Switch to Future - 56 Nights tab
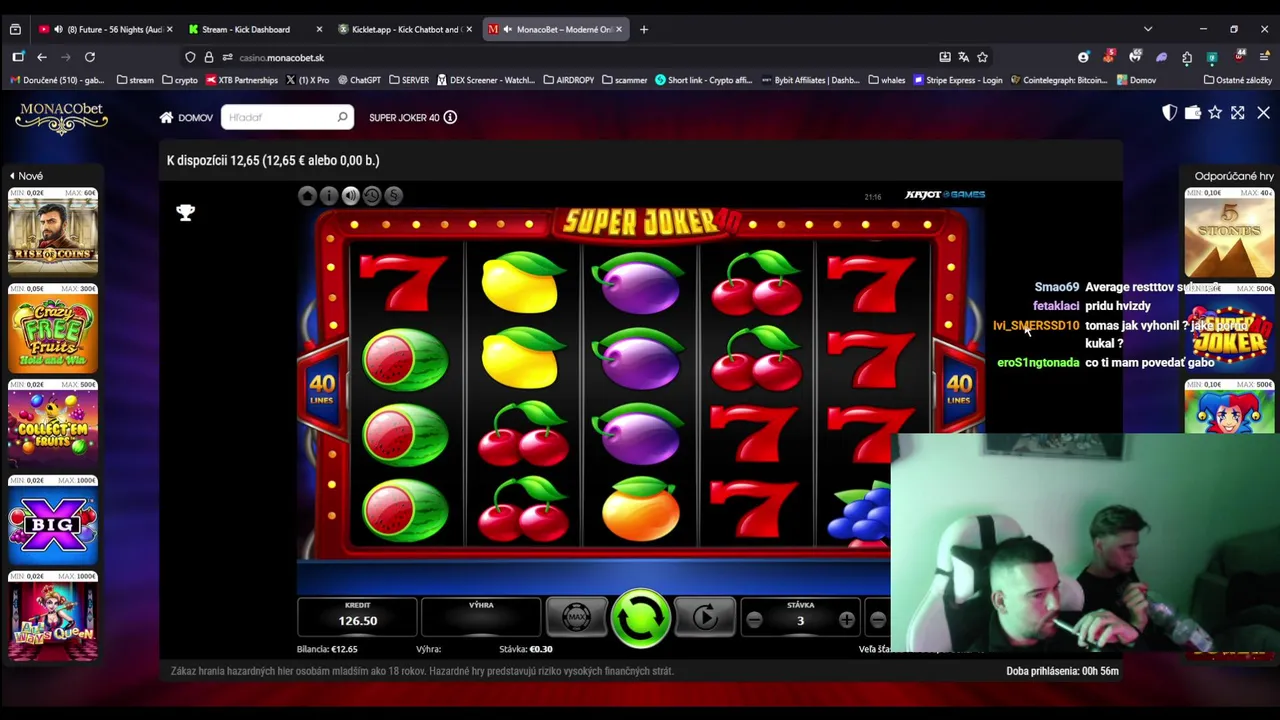1280x720 pixels. 105,29
